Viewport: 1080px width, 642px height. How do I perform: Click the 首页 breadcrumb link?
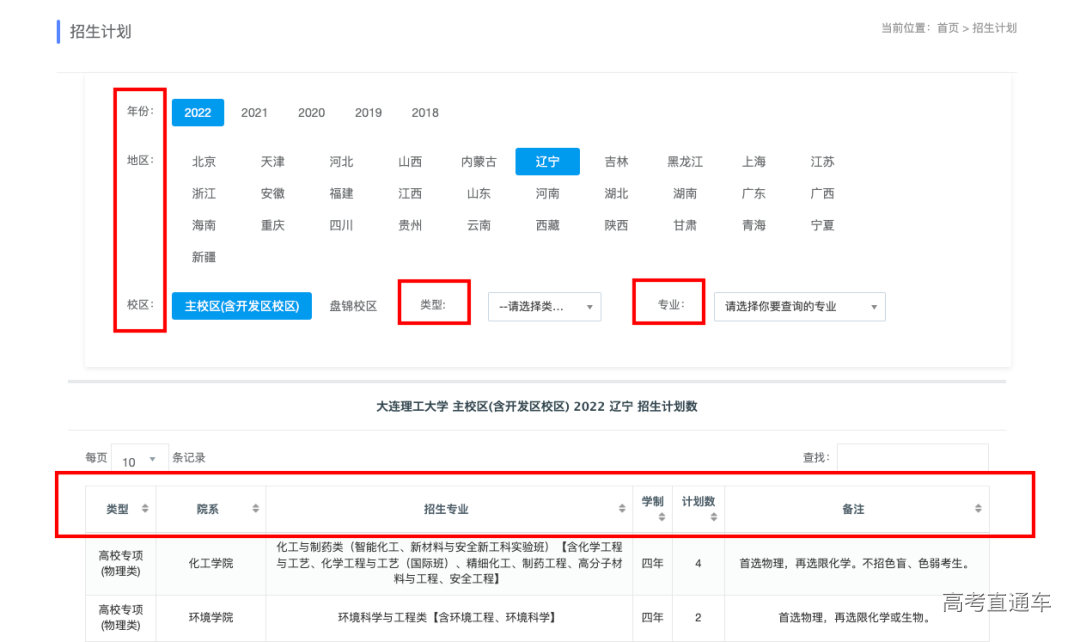[x=947, y=28]
